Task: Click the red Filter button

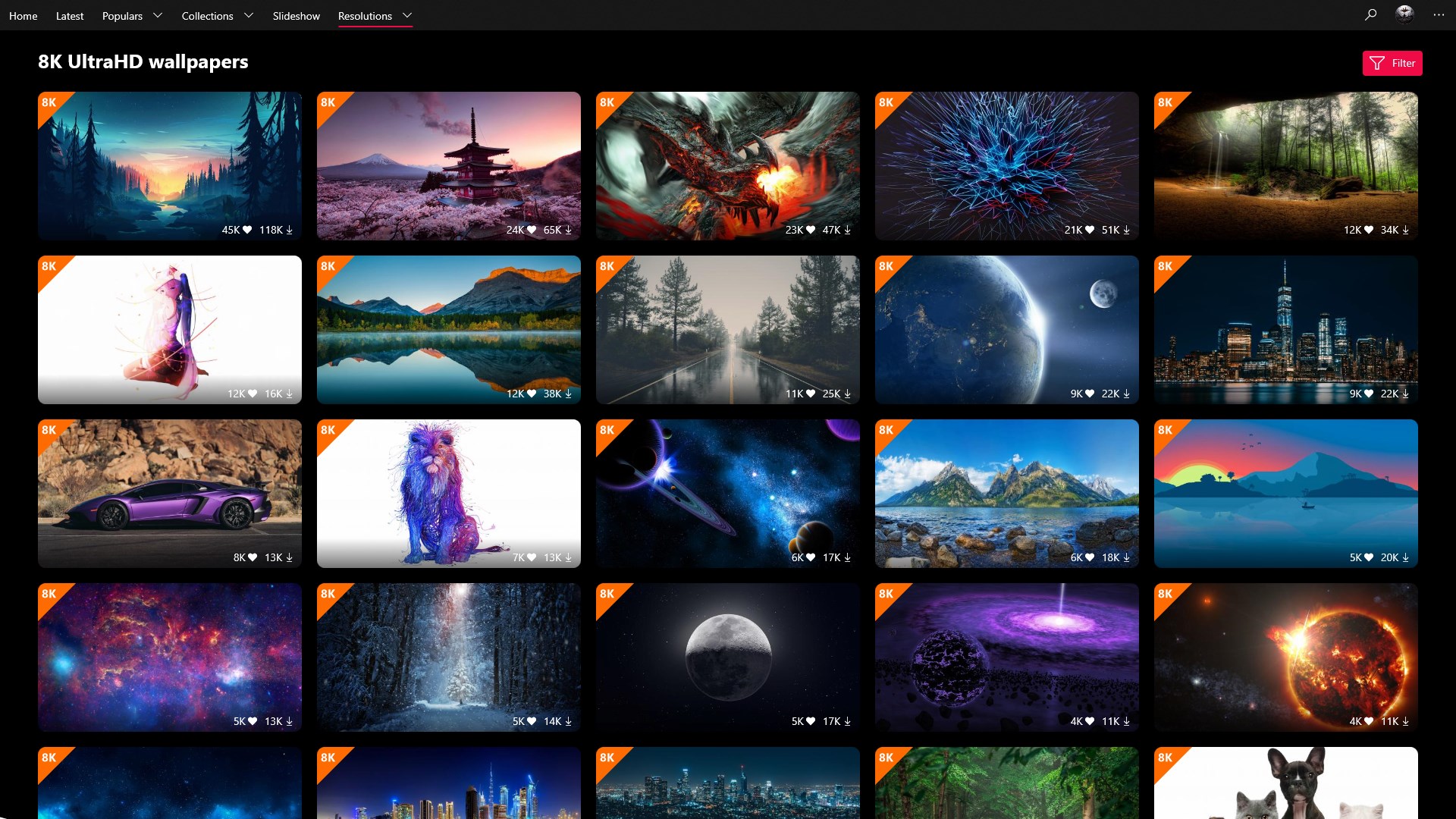Action: (1392, 63)
